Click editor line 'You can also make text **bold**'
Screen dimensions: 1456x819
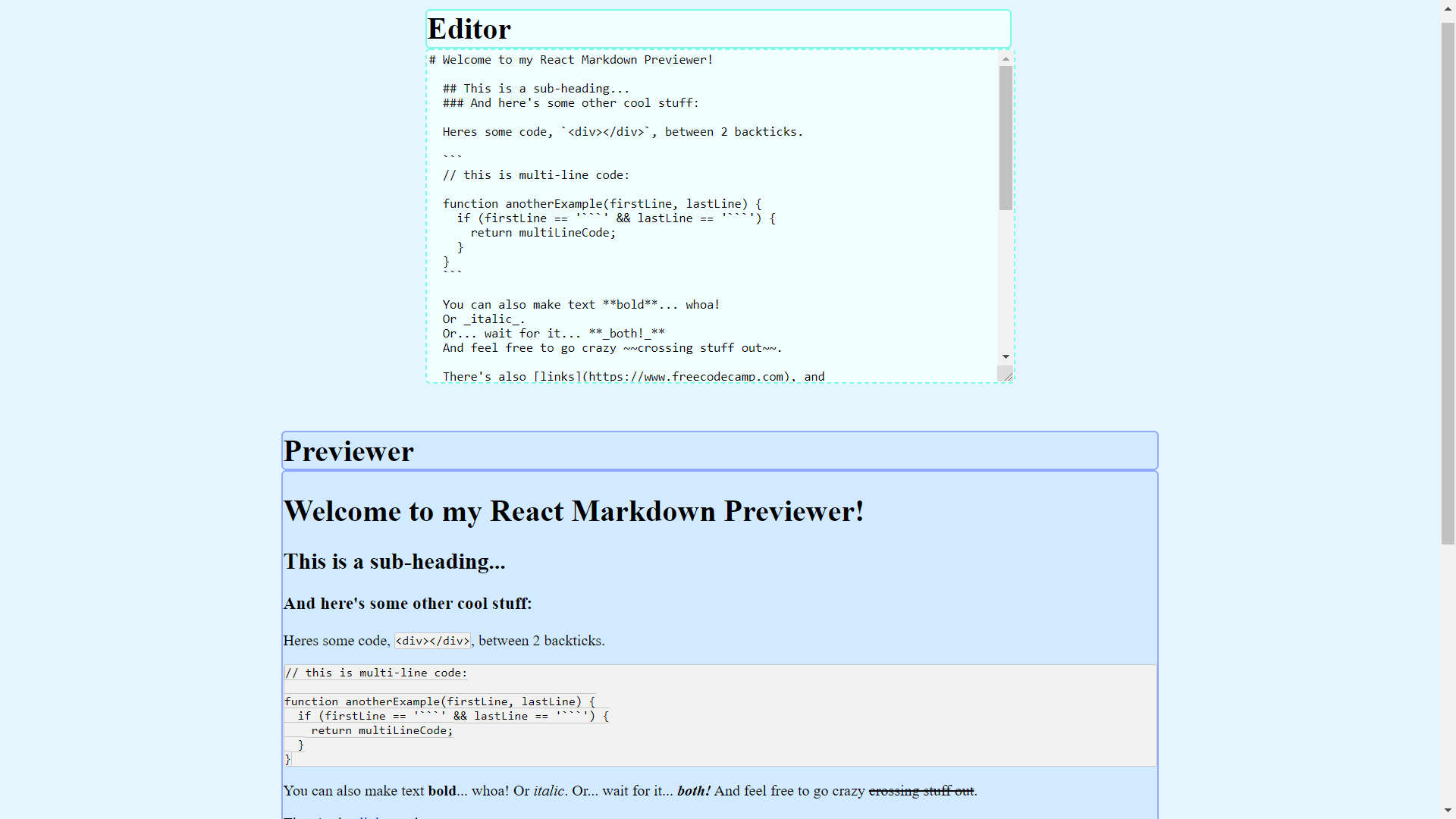click(582, 305)
